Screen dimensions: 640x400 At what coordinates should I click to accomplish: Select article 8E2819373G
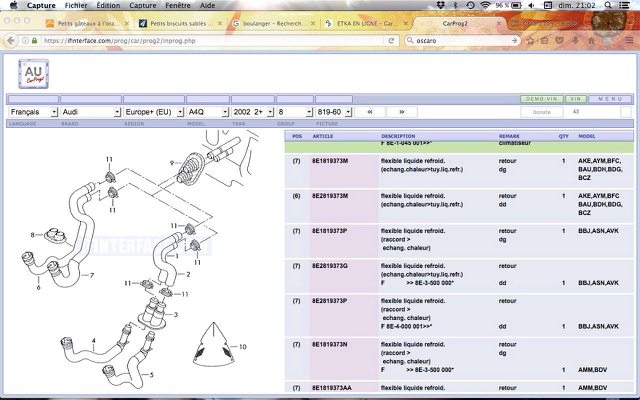point(330,266)
